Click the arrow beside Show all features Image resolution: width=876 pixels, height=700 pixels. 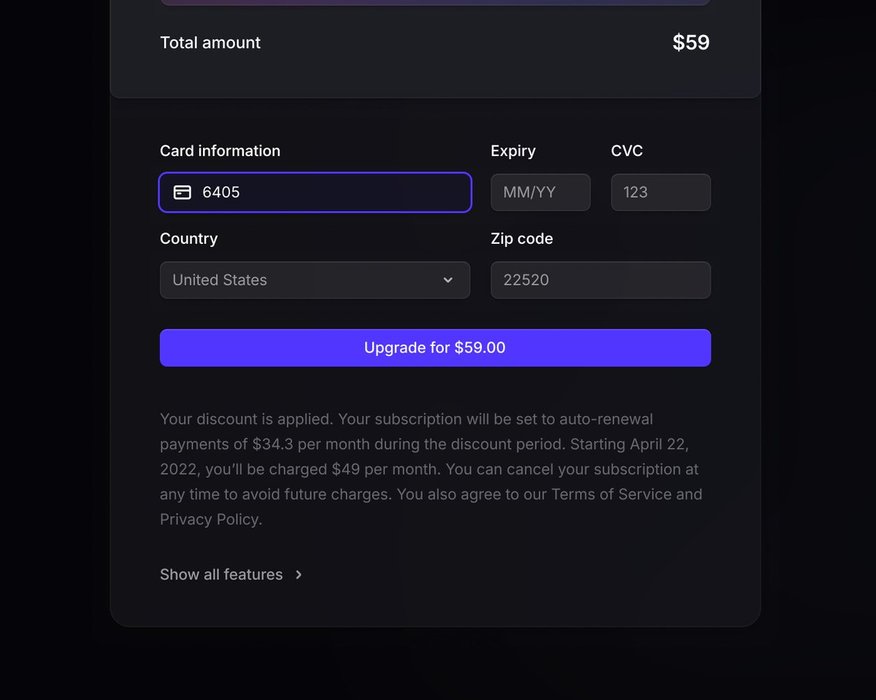click(x=298, y=575)
